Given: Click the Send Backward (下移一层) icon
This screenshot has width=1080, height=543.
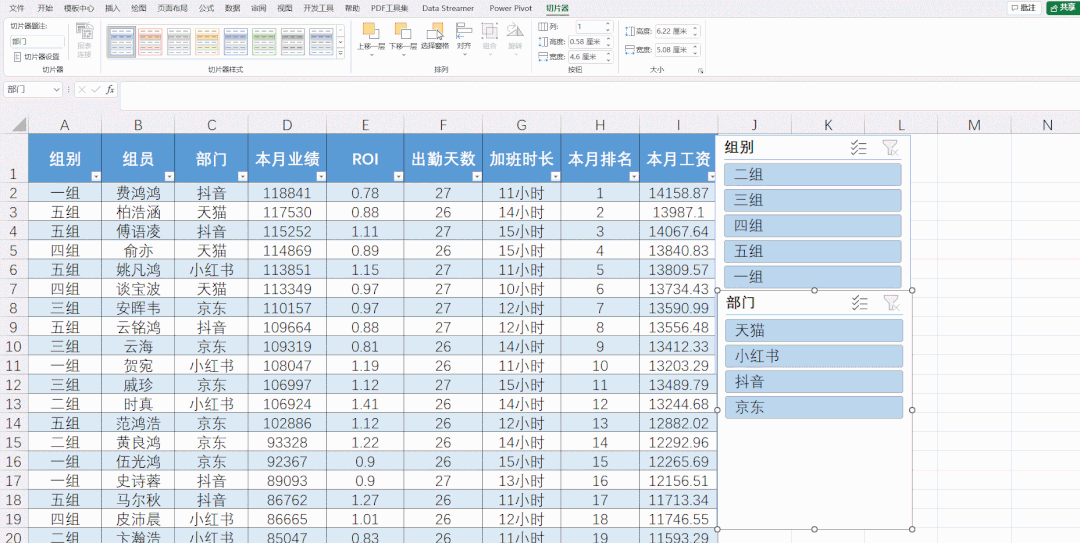Looking at the screenshot, I should pos(402,31).
